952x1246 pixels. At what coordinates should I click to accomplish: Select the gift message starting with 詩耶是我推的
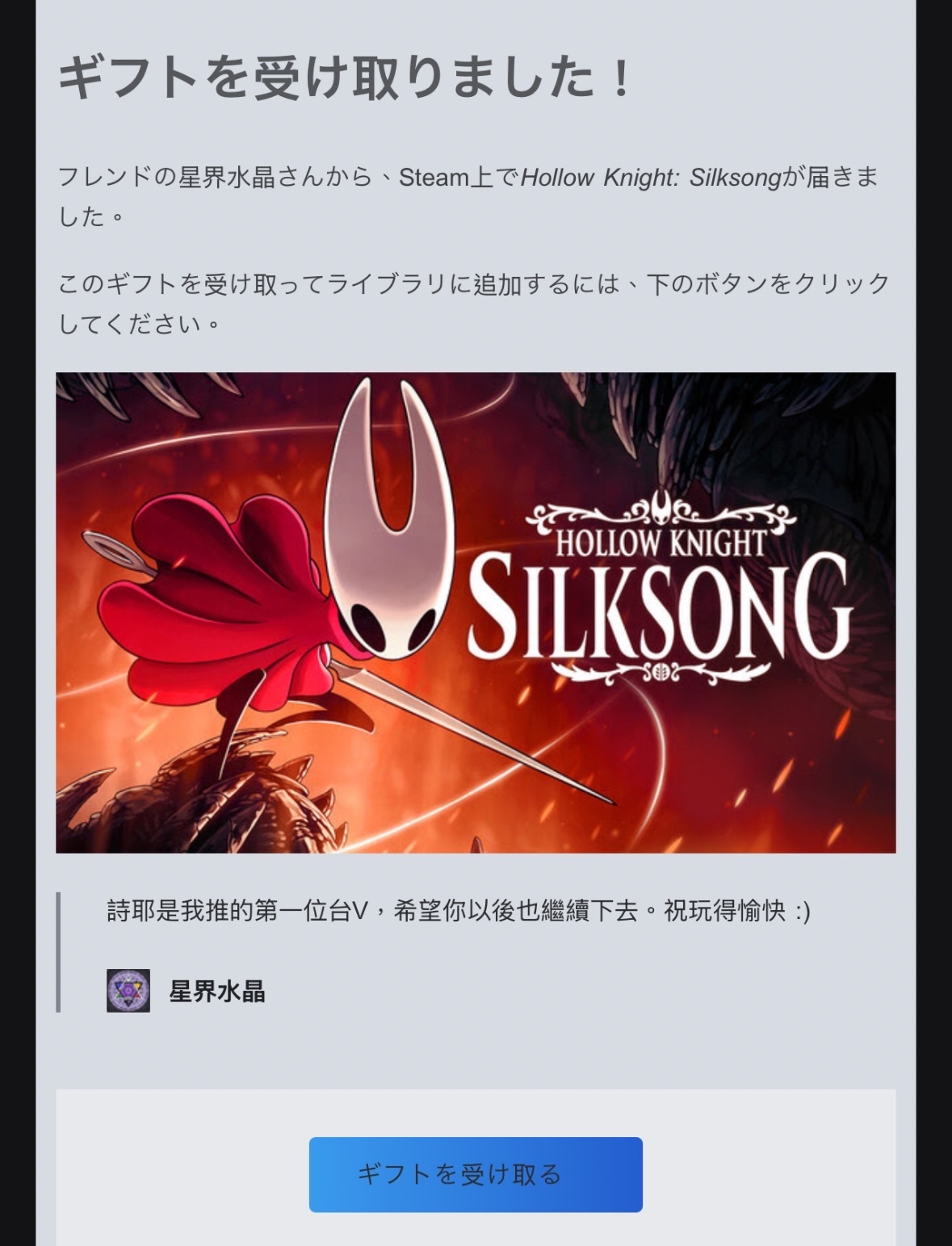pos(459,911)
